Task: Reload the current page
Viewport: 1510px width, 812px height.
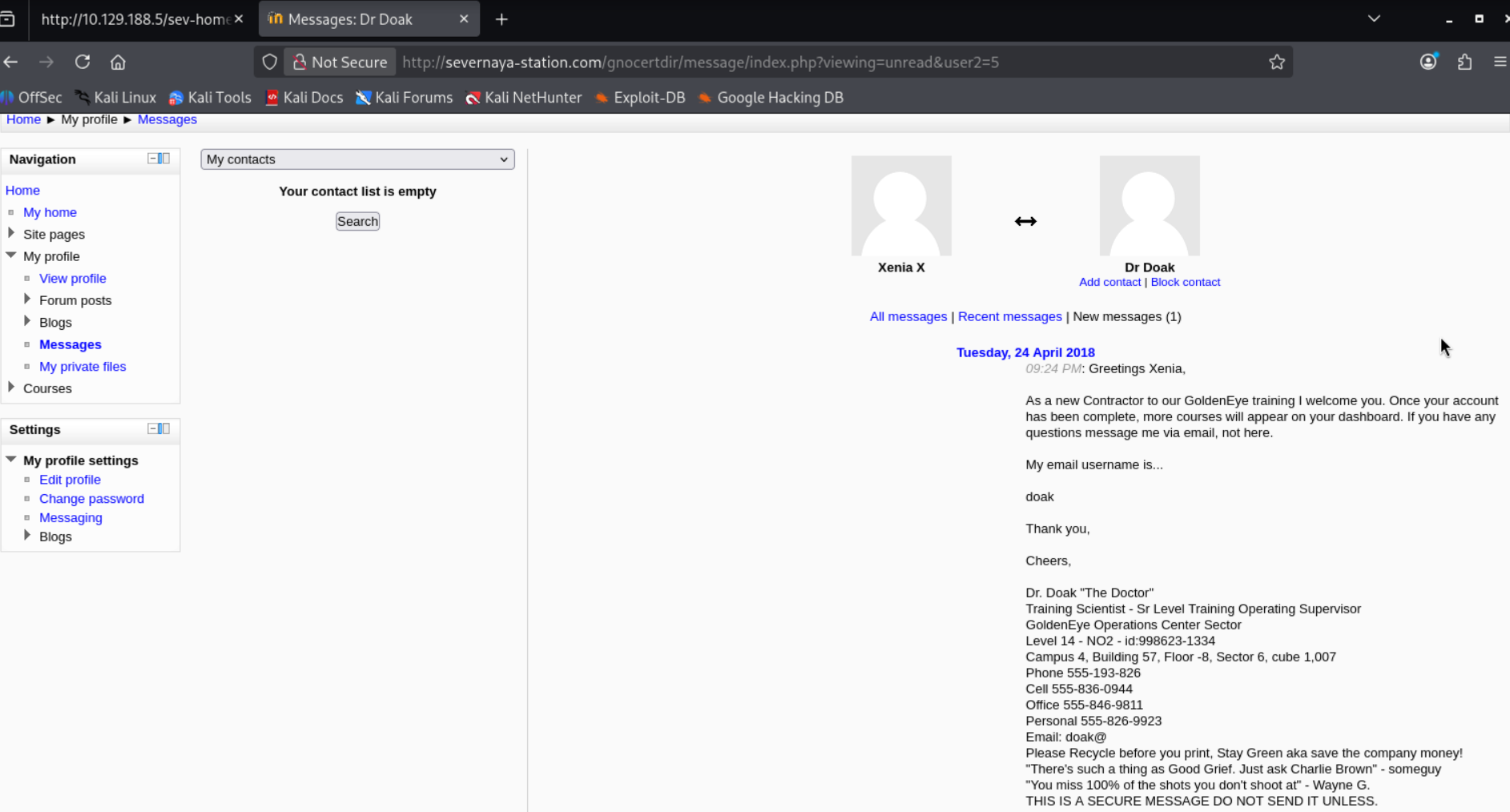Action: point(83,62)
